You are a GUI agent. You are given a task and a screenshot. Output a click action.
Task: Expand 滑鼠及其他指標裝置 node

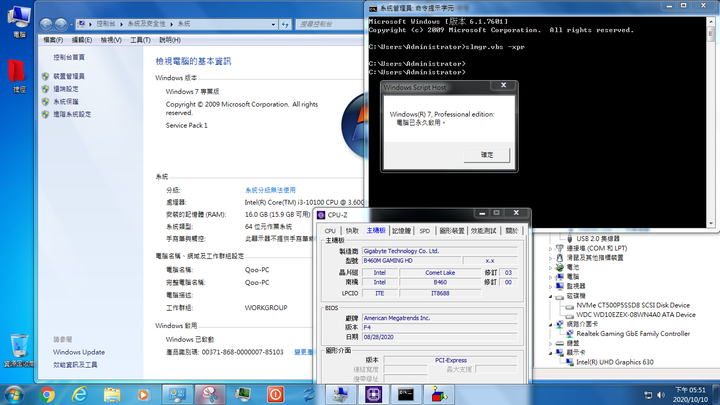[x=550, y=258]
